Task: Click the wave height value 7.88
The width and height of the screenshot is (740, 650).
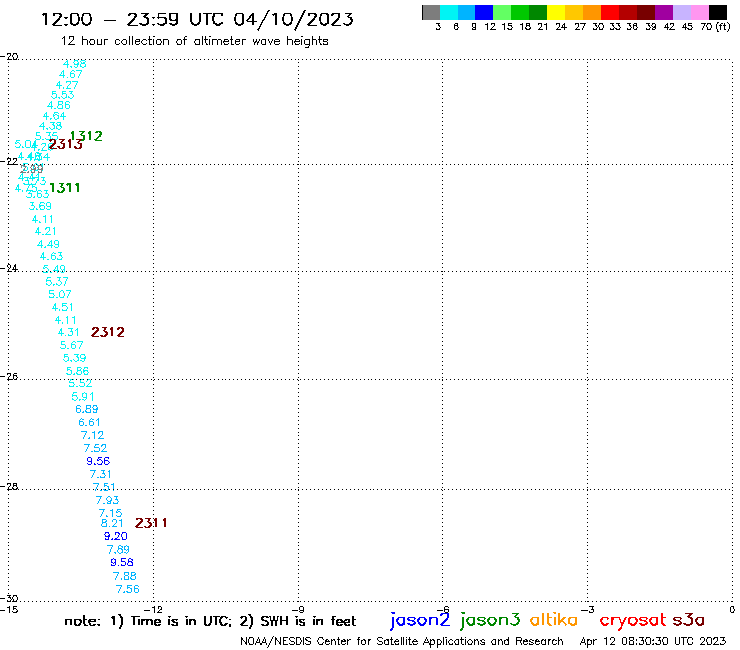Action: (125, 576)
